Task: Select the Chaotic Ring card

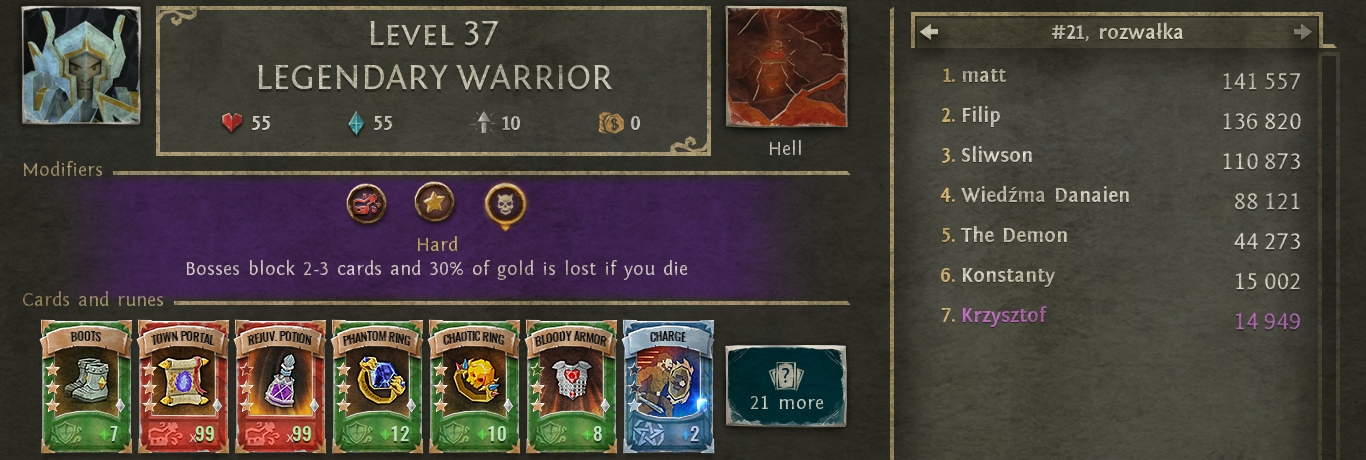Action: (x=474, y=386)
